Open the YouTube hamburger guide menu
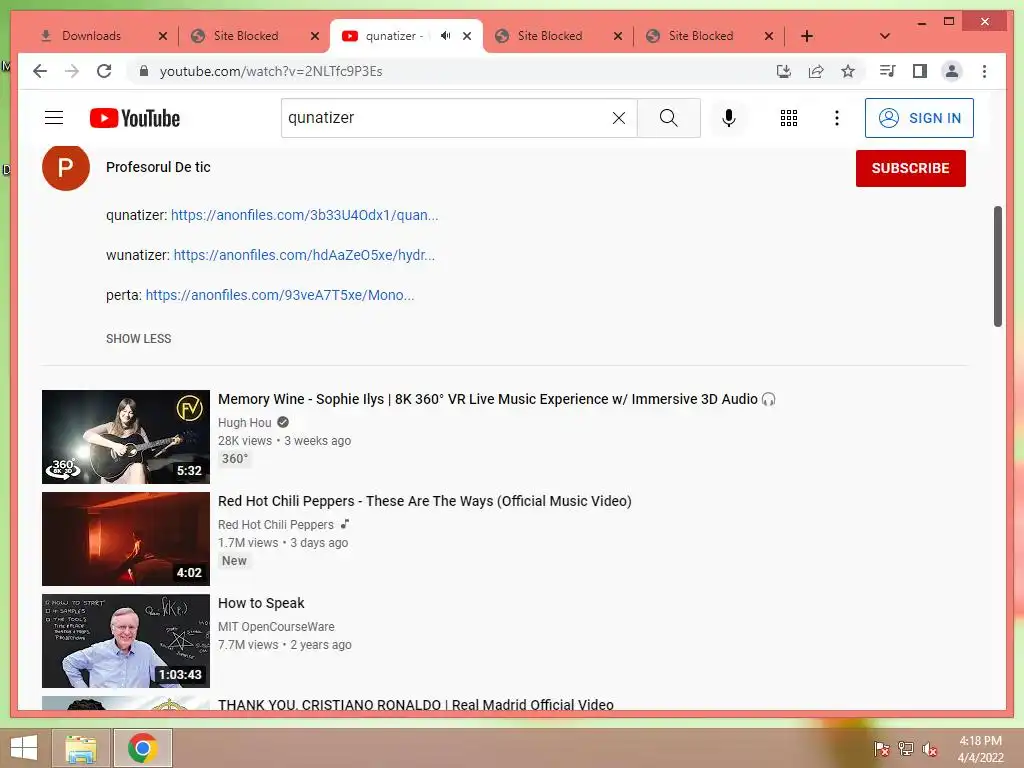Viewport: 1024px width, 768px height. [x=54, y=118]
